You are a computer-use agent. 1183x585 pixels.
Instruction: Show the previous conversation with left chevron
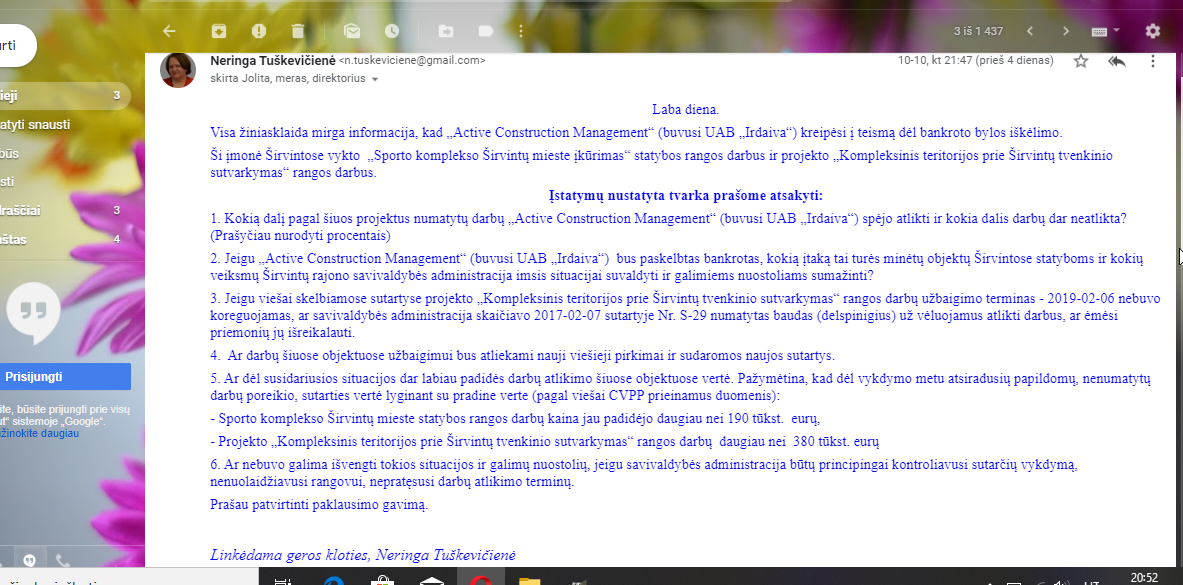(x=1030, y=31)
